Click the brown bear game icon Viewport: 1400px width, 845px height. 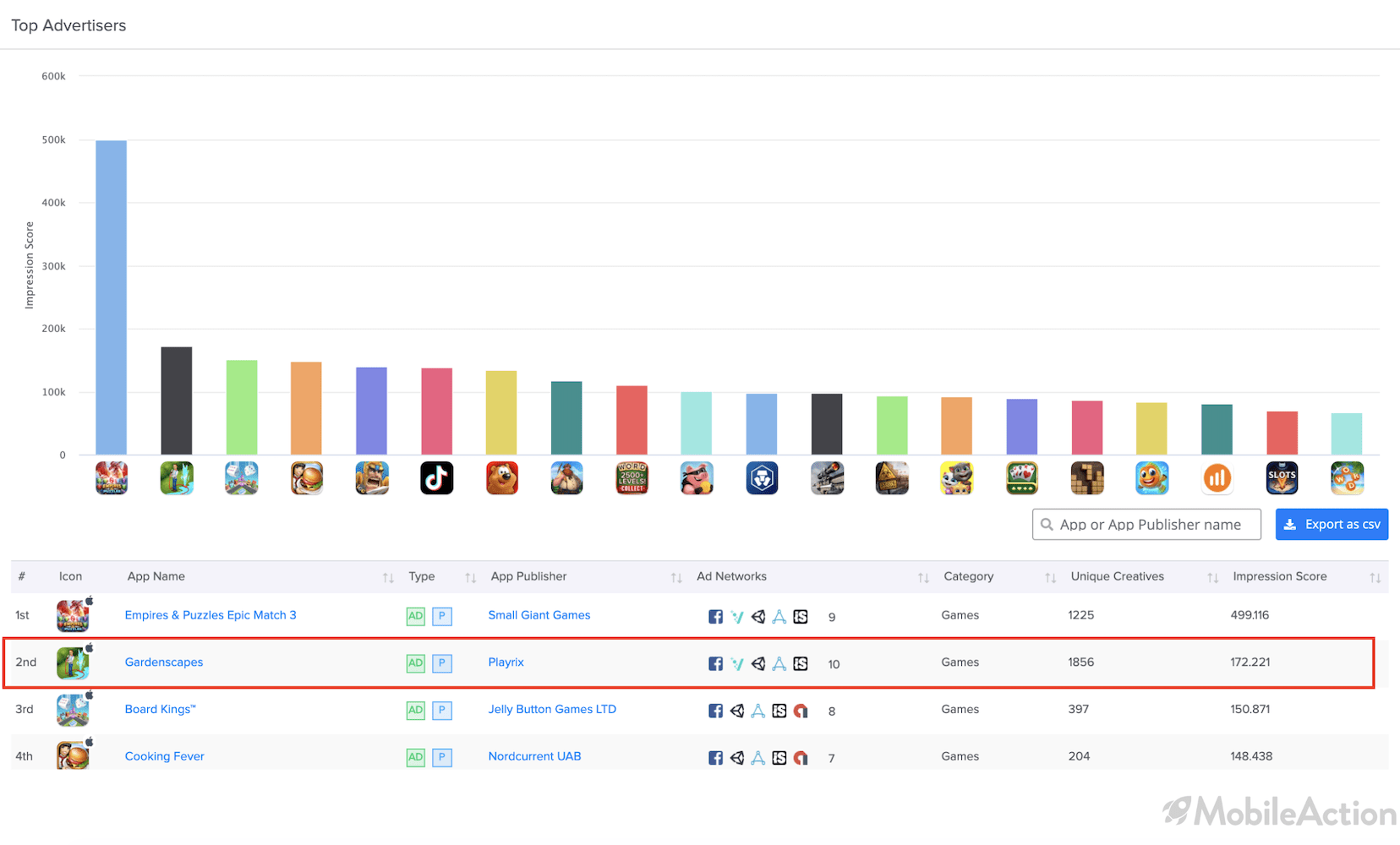pos(501,478)
